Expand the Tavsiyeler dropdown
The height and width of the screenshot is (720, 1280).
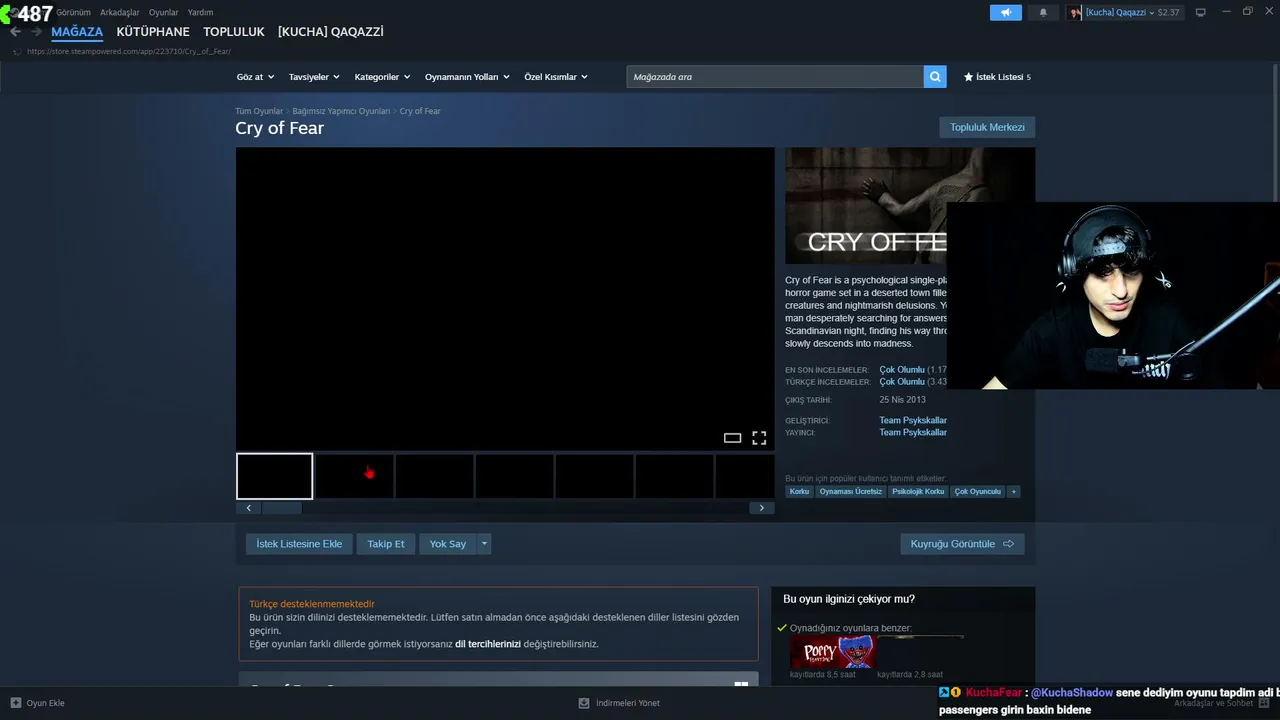[x=314, y=77]
